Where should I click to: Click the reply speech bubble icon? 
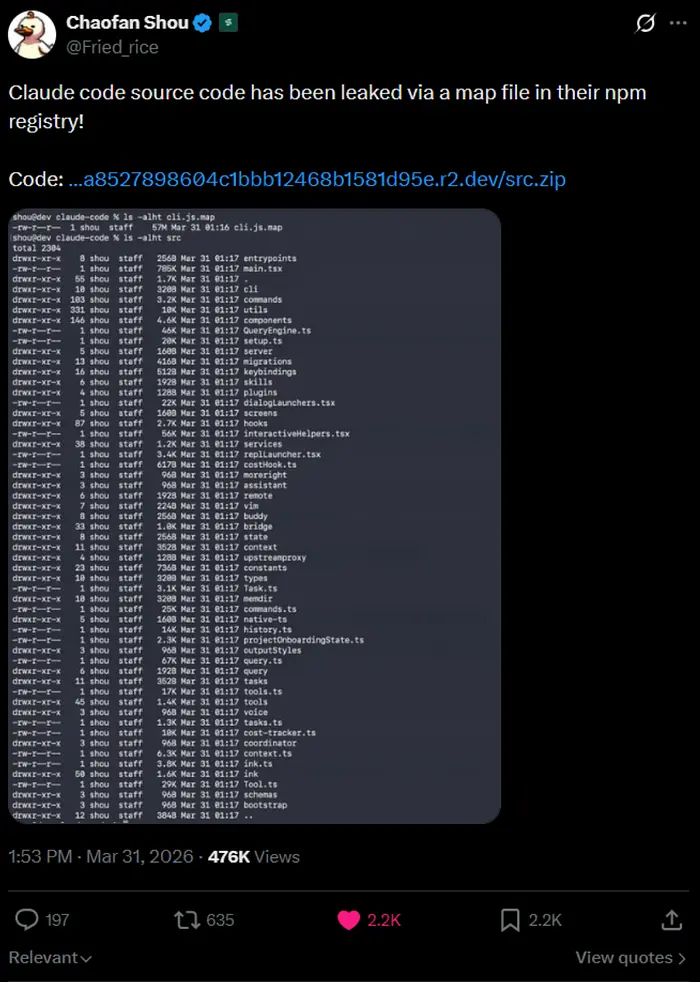[27, 919]
